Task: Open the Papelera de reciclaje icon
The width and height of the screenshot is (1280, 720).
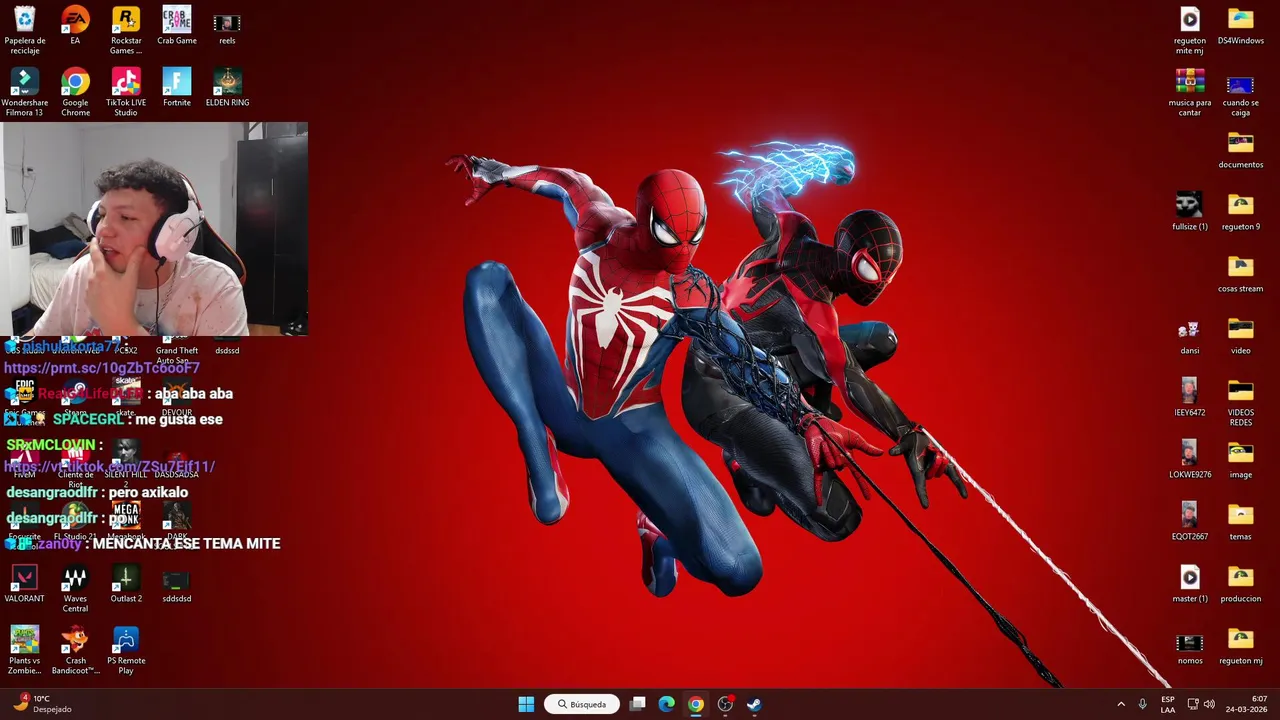Action: coord(24,30)
